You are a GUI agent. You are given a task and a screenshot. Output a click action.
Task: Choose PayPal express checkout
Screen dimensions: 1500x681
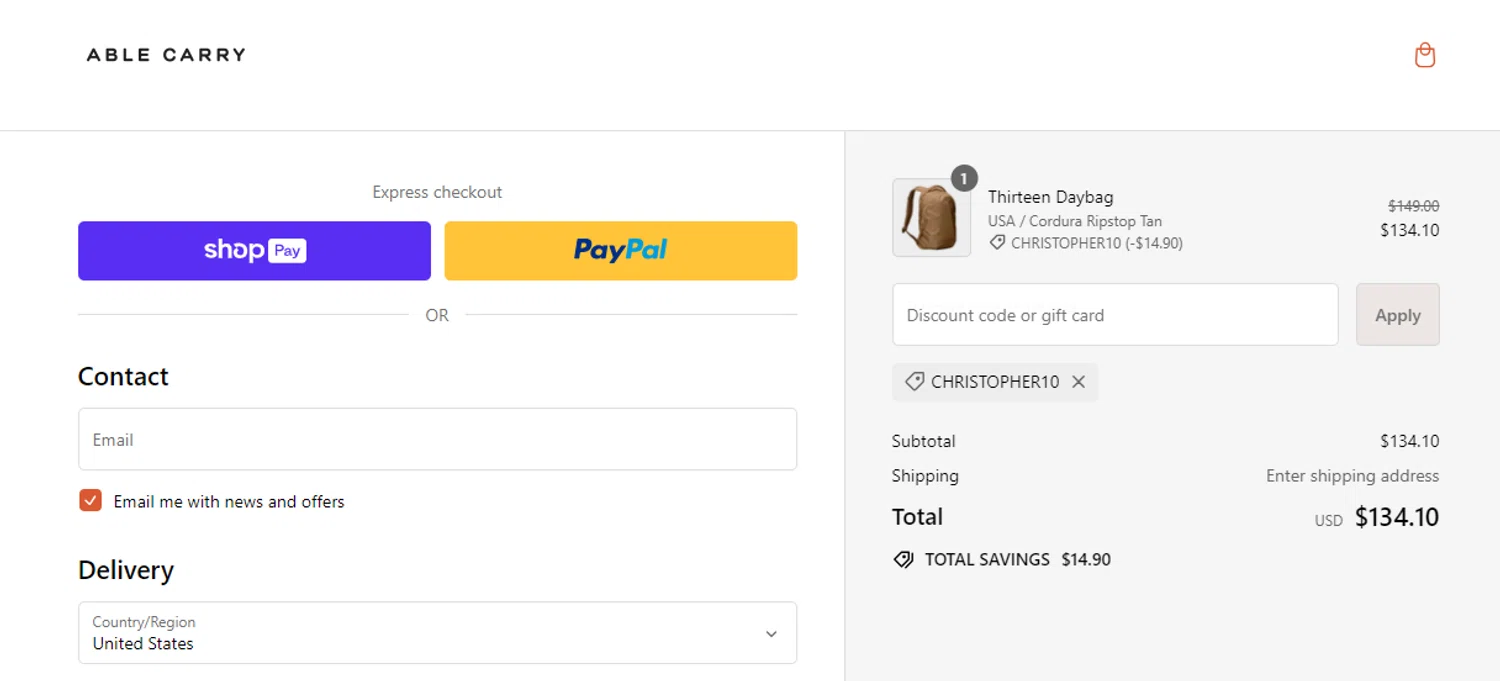pos(621,251)
